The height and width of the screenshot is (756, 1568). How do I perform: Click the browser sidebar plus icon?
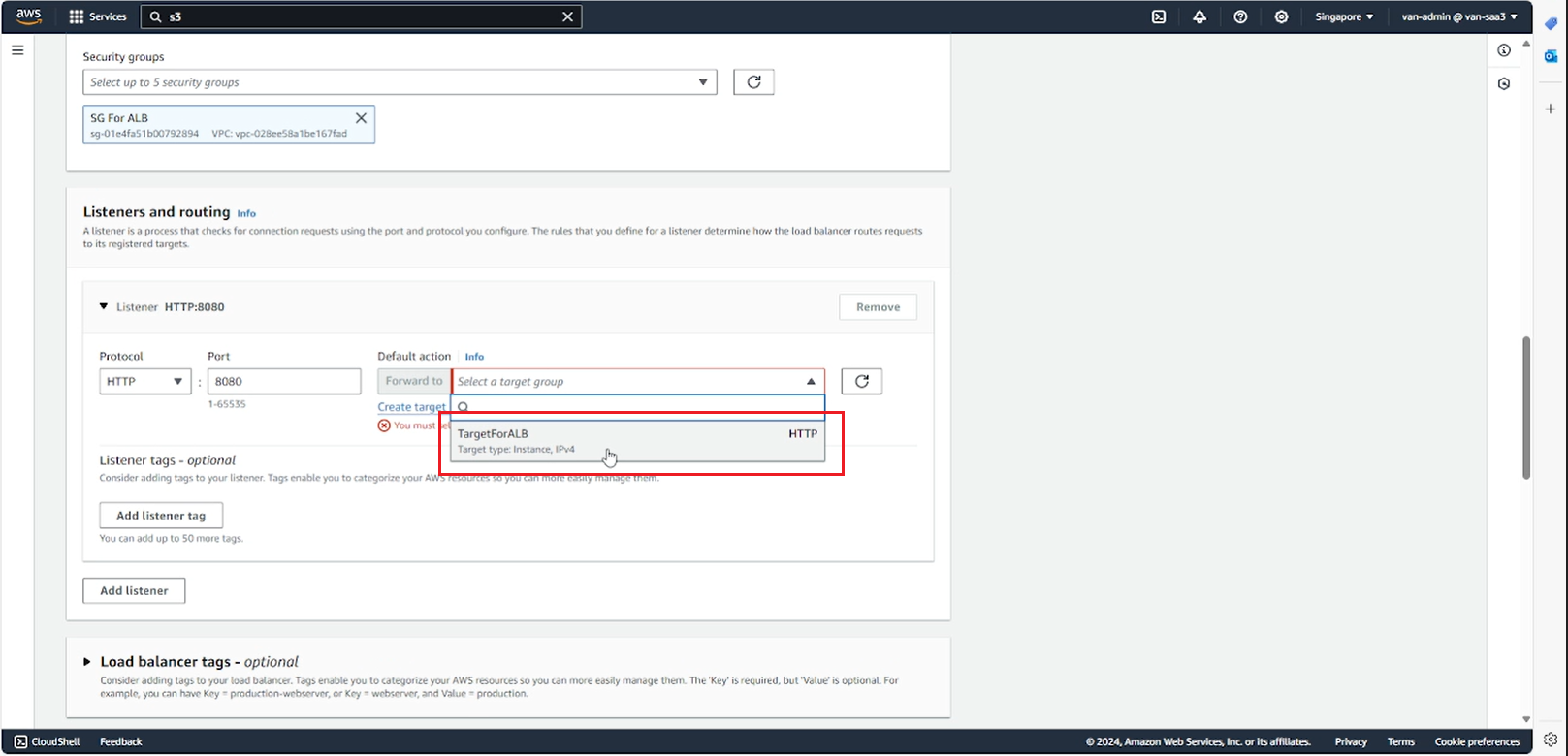tap(1551, 109)
